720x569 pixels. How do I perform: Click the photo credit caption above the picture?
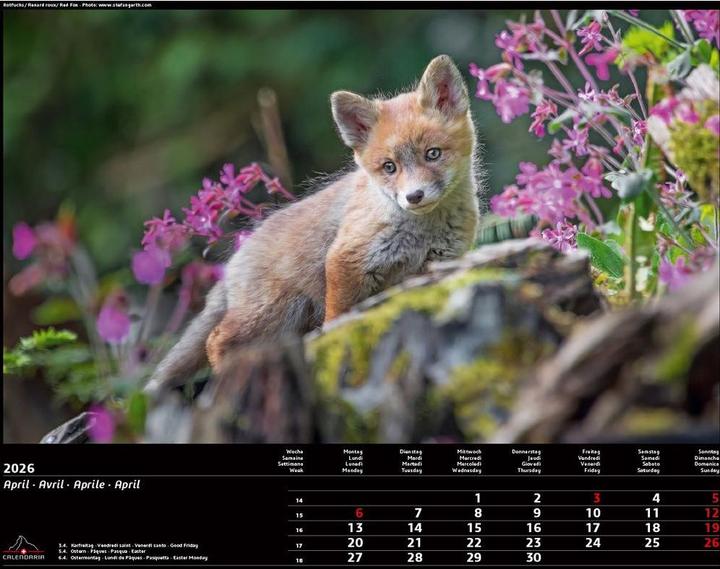coord(77,5)
